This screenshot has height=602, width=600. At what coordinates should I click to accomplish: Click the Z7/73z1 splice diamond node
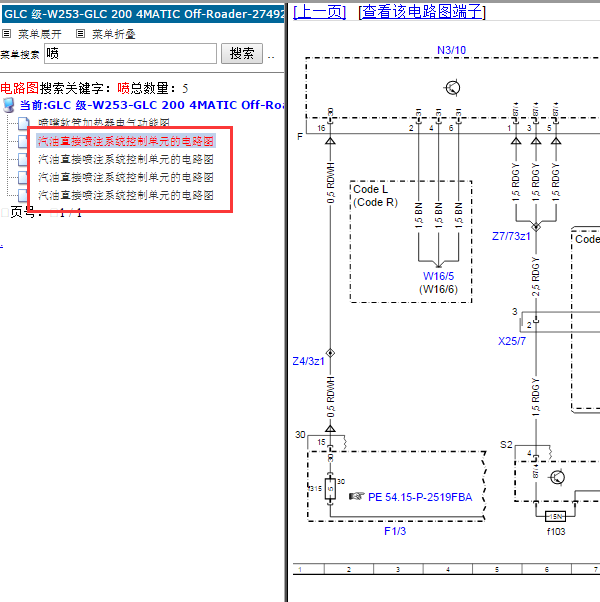click(x=536, y=227)
